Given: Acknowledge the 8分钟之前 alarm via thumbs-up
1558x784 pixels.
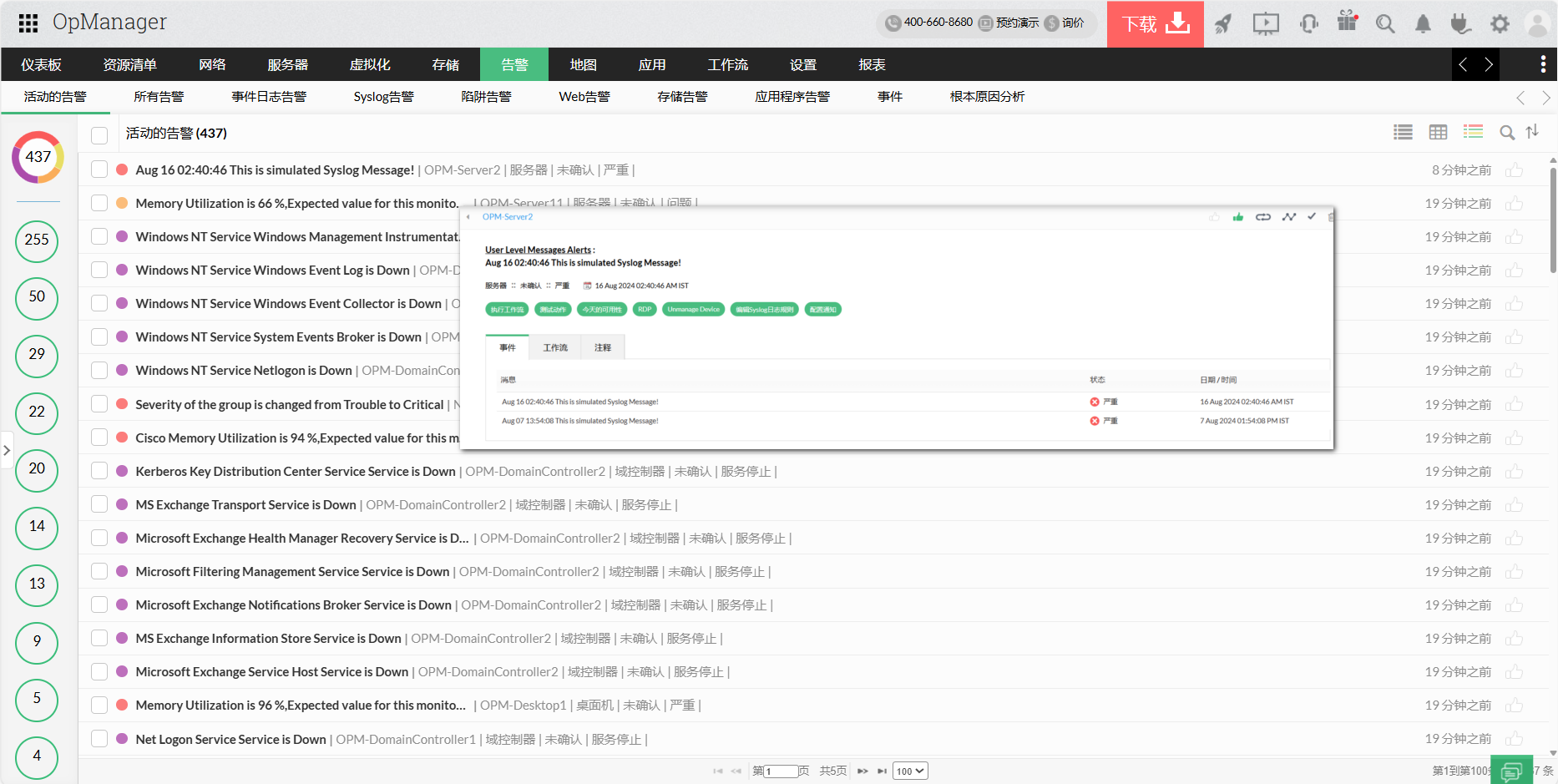Looking at the screenshot, I should pyautogui.click(x=1514, y=170).
